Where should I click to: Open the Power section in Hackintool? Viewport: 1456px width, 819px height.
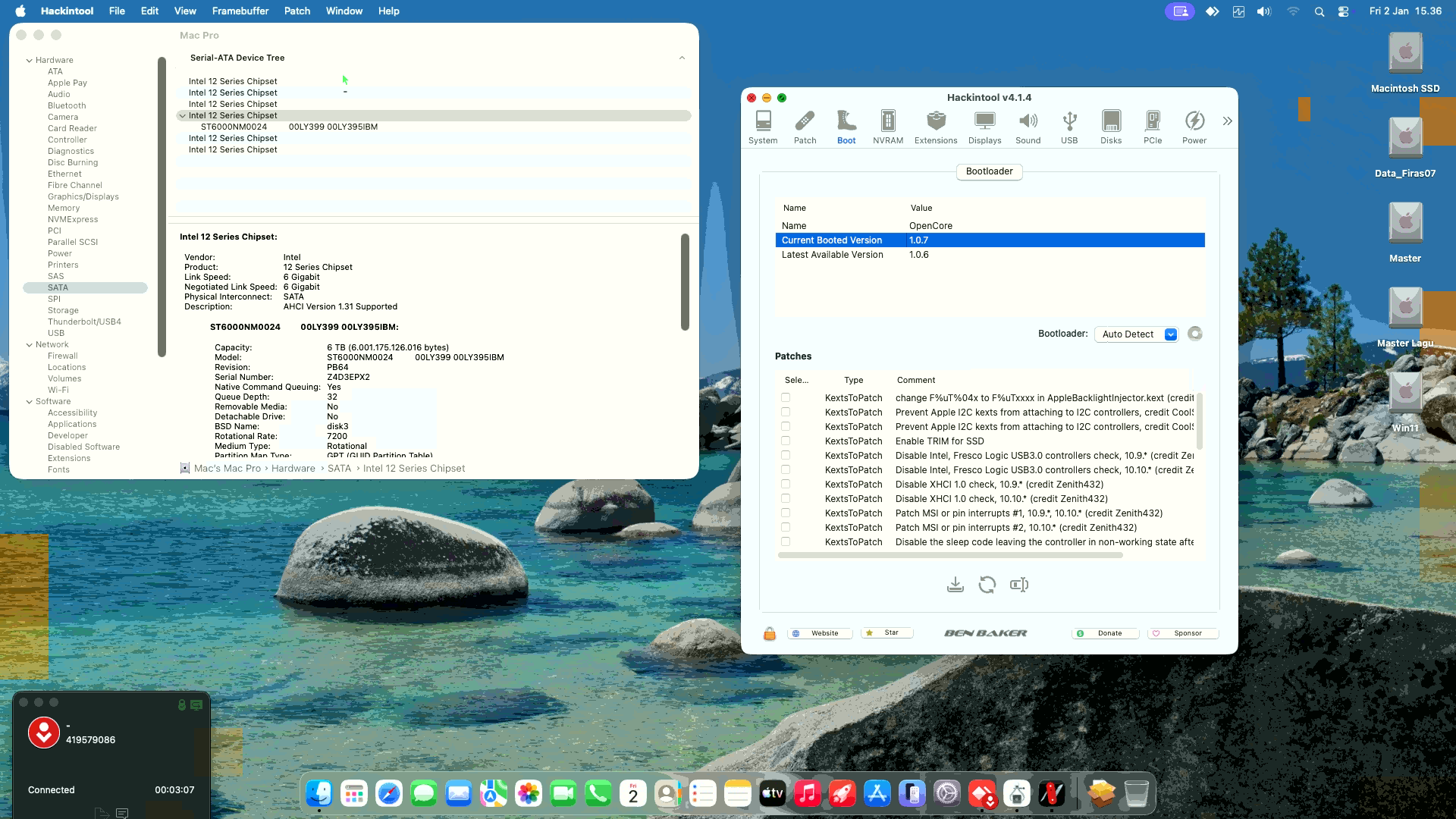(1194, 127)
